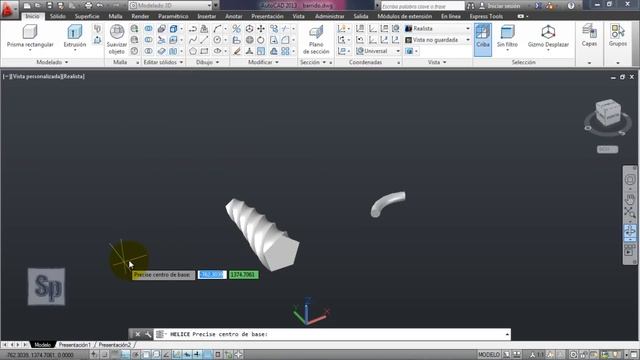Click the Print icon in quick access toolbar
640x360 pixels.
(89, 6)
